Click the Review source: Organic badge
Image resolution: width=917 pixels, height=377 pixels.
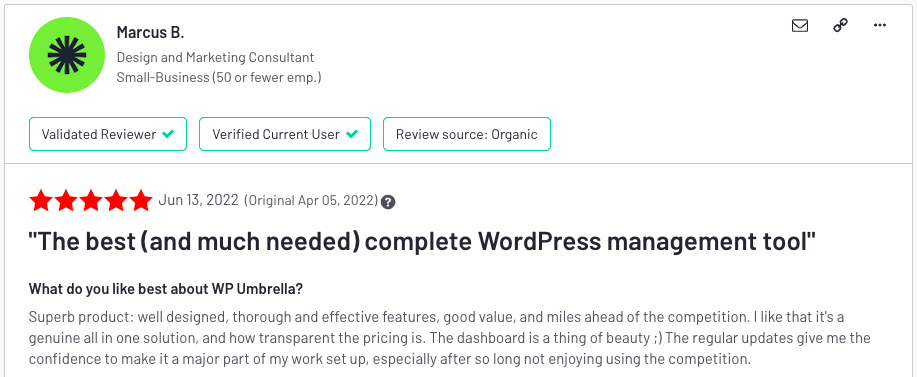(467, 134)
